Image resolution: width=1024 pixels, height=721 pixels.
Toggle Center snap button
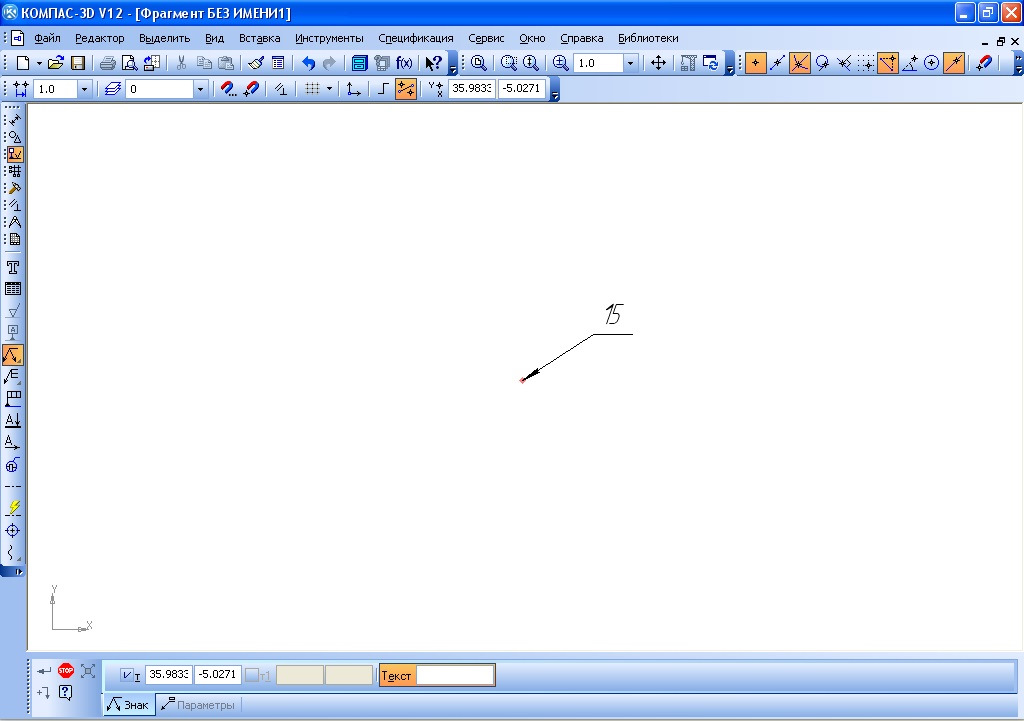(932, 63)
